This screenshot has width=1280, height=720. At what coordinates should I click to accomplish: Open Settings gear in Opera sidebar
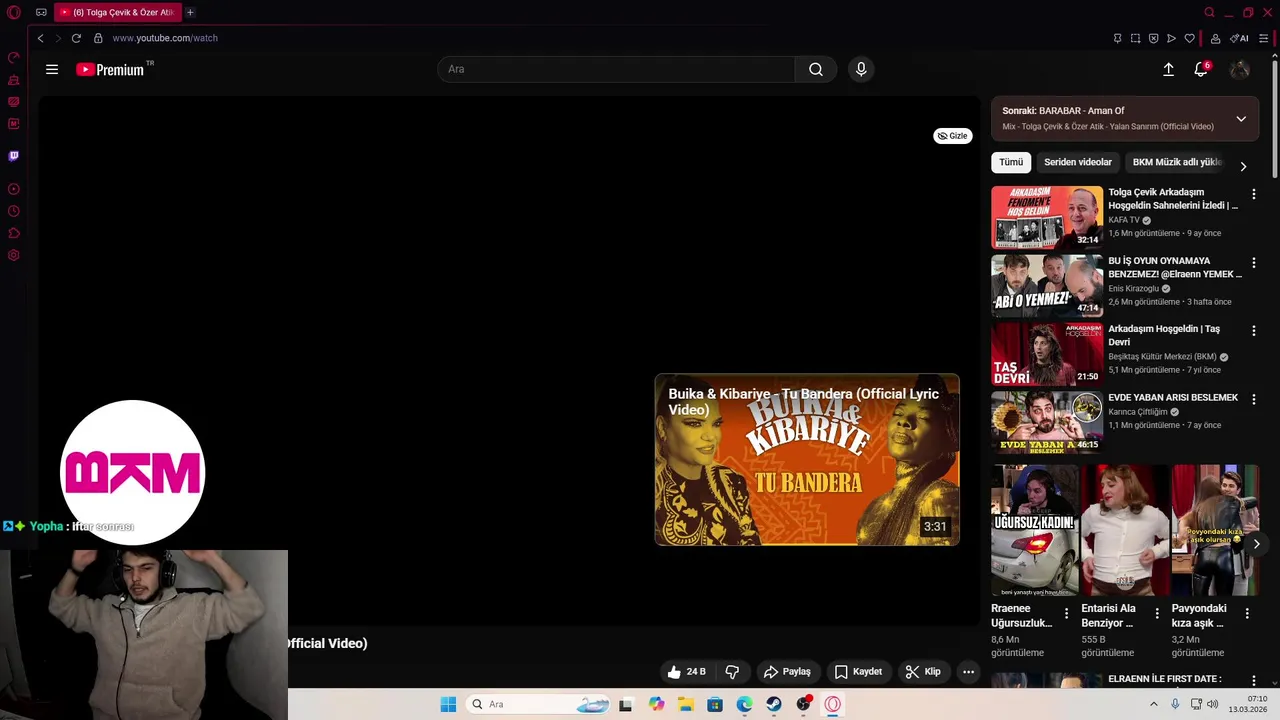coord(14,255)
